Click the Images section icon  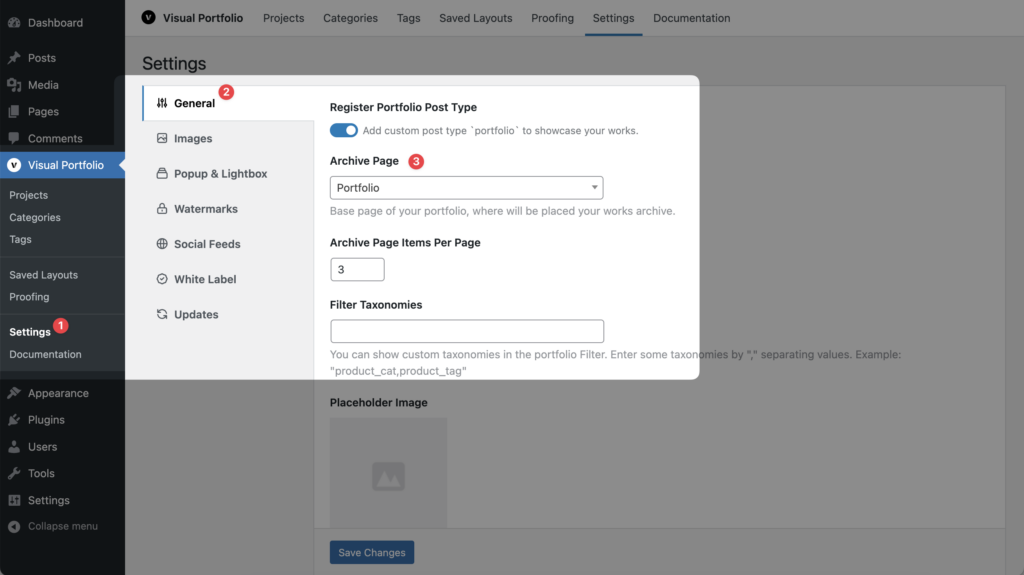pos(162,138)
